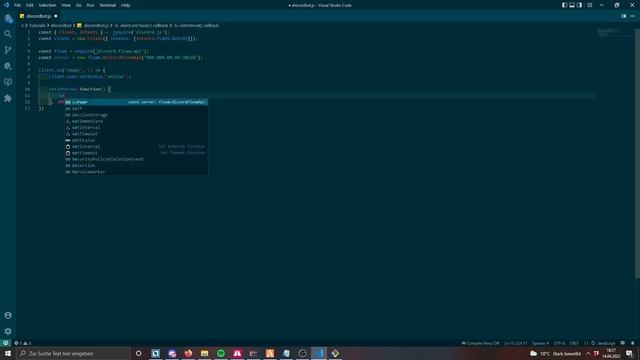Open the Search view in activity bar
The width and height of the screenshot is (640, 360).
coord(8,34)
